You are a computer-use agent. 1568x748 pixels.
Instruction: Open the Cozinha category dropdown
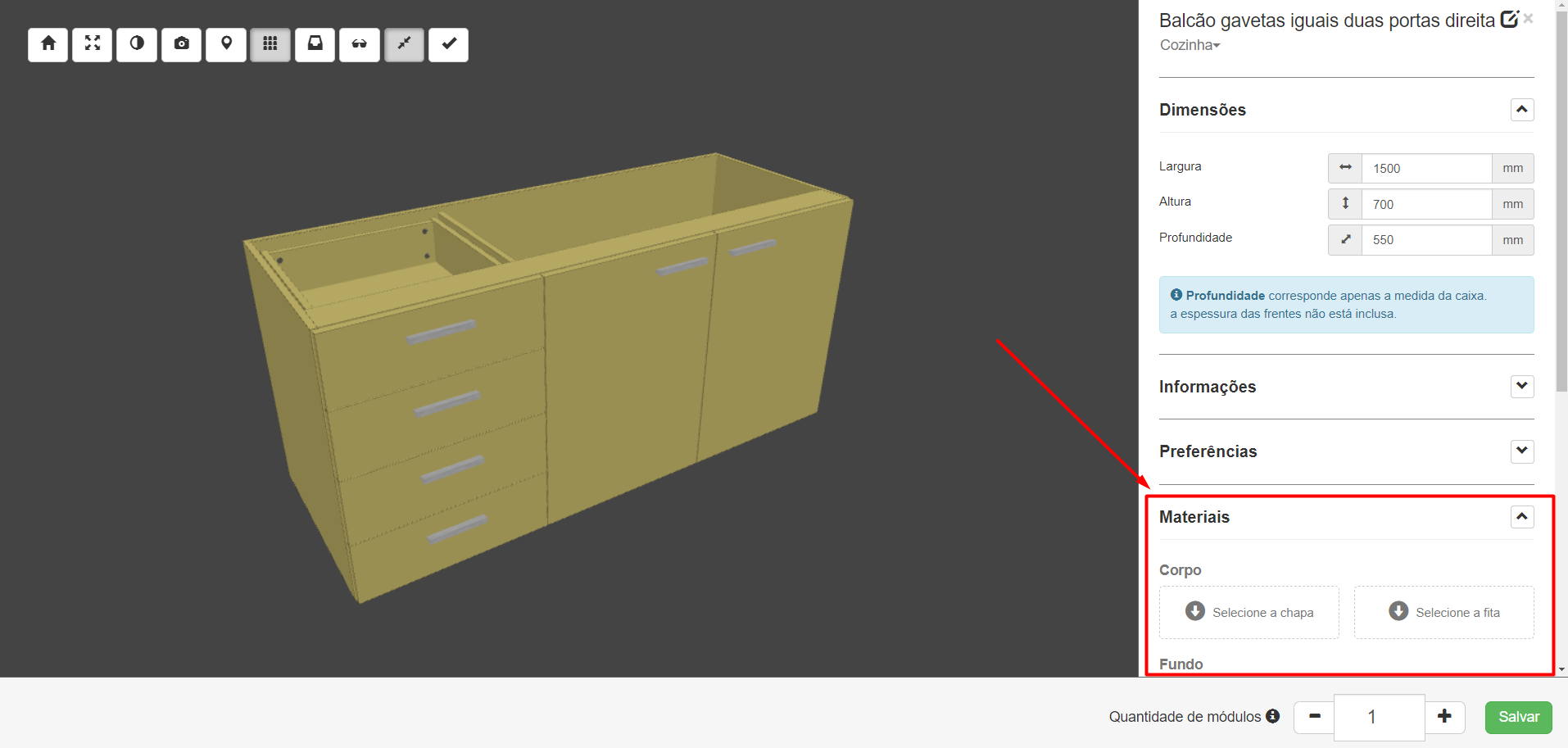(x=1190, y=45)
